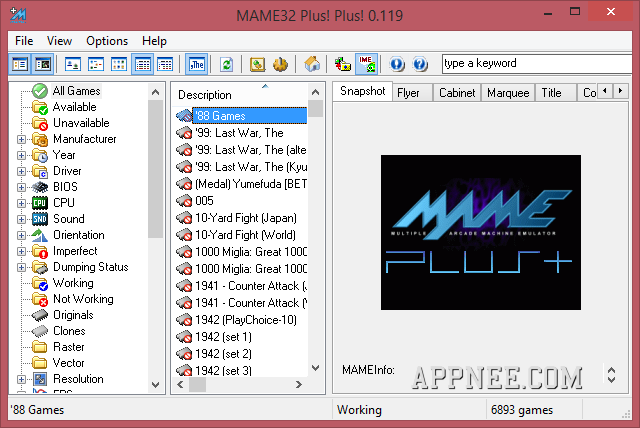
Task: Expand the Orientation folder
Action: point(21,235)
